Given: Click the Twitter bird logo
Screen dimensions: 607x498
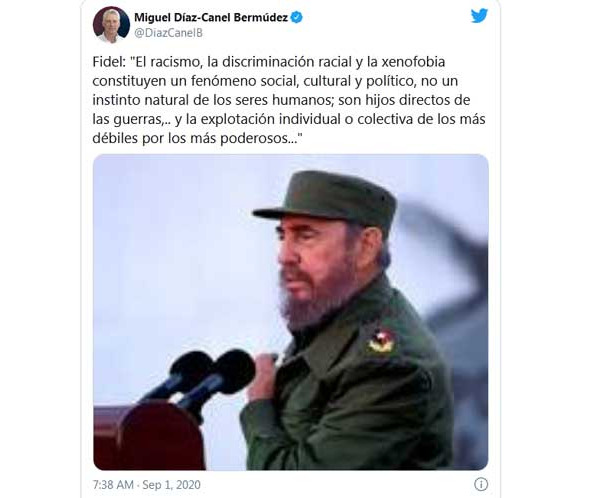Looking at the screenshot, I should (479, 16).
